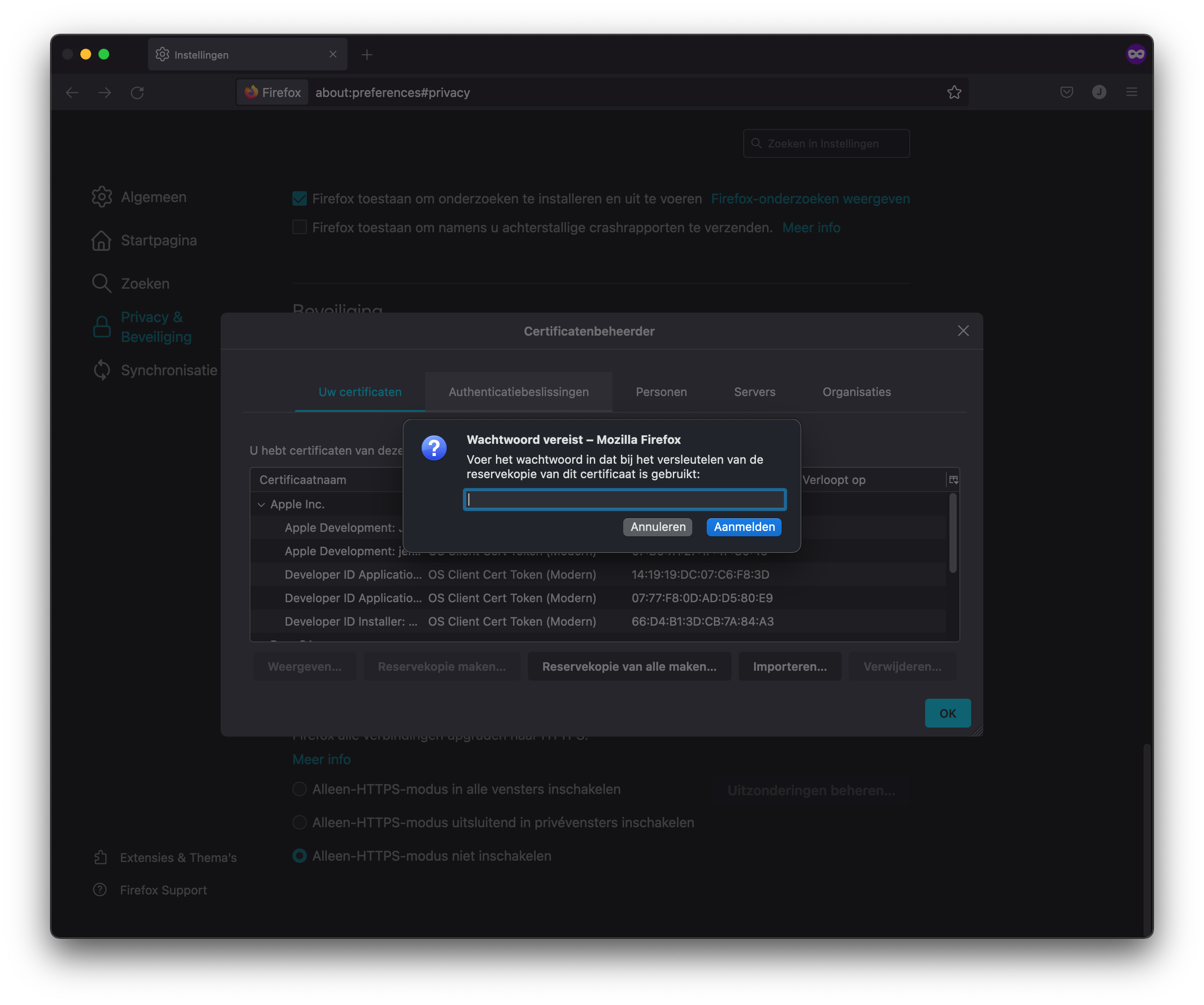Switch to Personen tab
This screenshot has height=1005, width=1204.
661,392
